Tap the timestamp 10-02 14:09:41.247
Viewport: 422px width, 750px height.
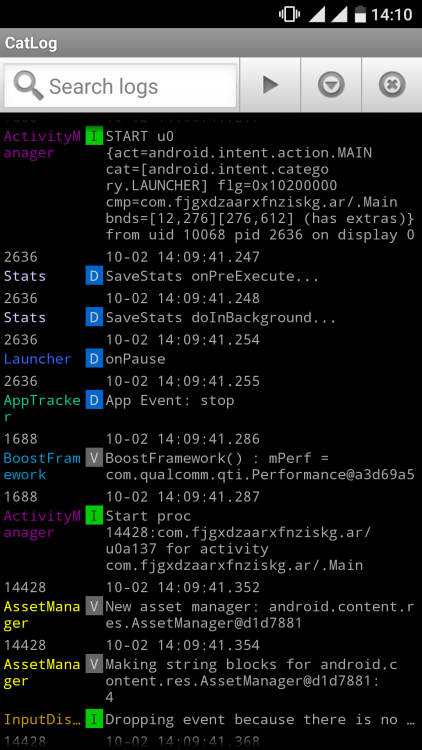click(x=182, y=257)
